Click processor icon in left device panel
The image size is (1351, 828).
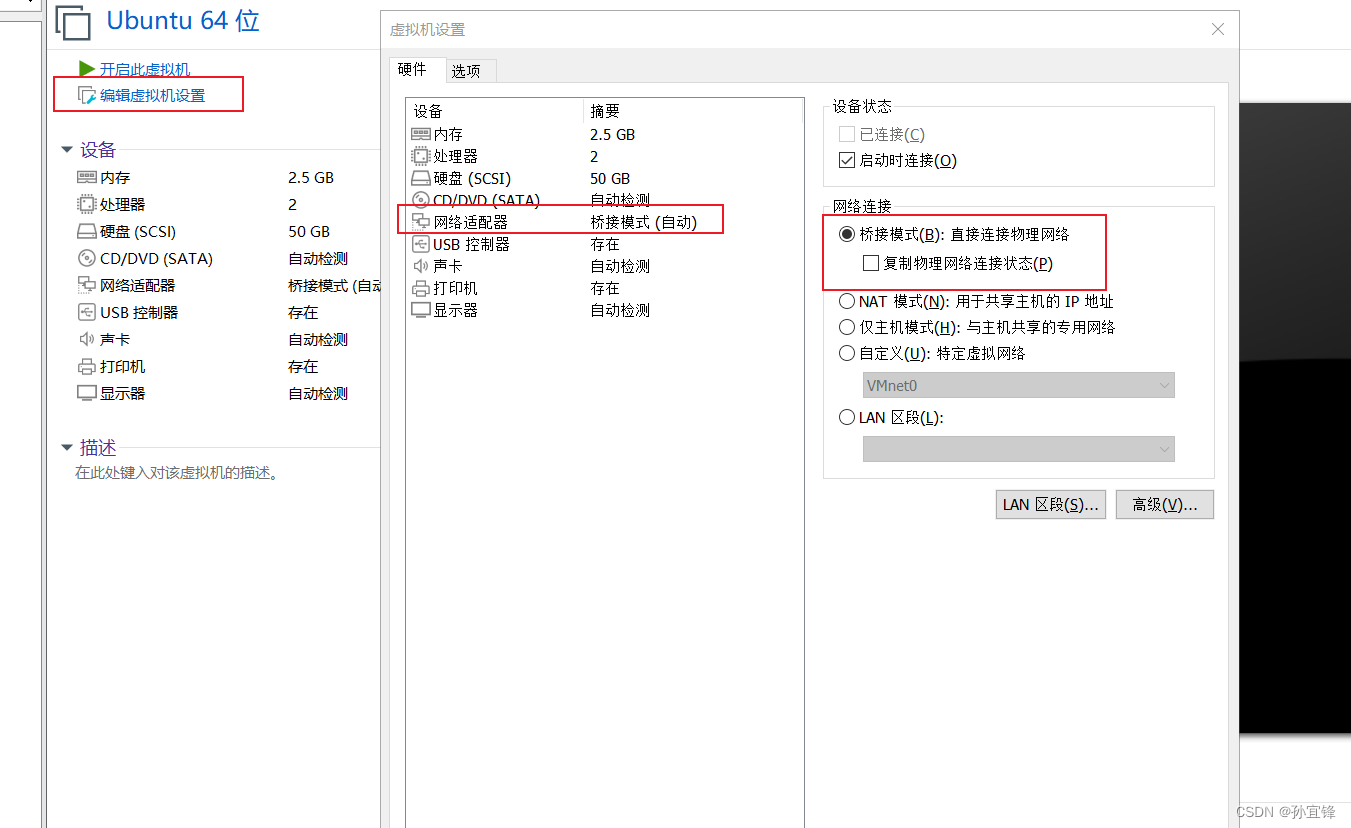(x=86, y=204)
